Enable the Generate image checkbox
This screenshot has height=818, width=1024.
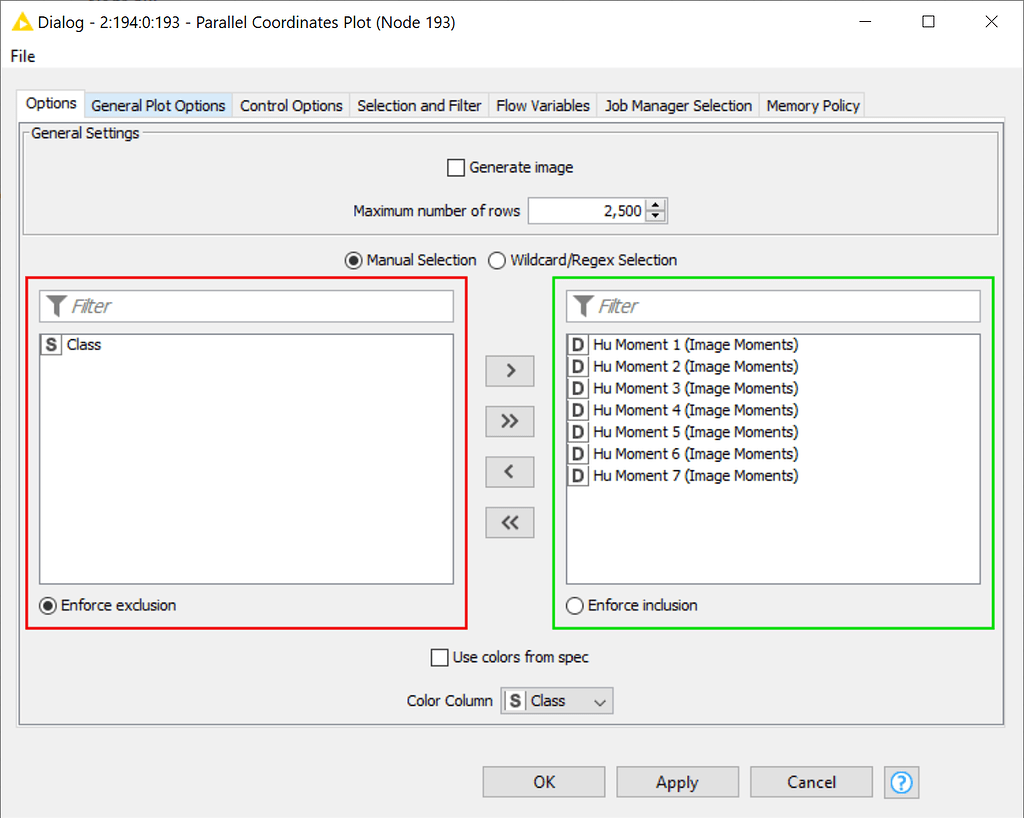[456, 167]
